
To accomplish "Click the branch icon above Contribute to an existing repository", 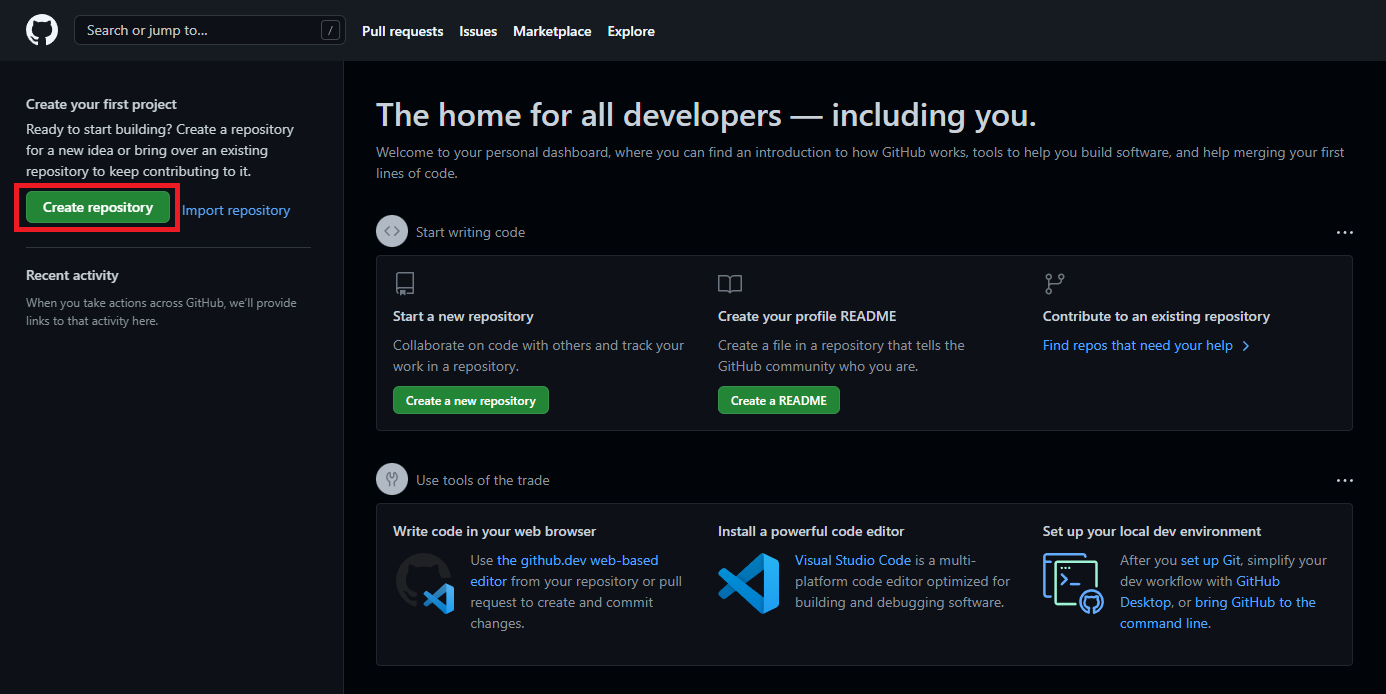I will tap(1054, 284).
